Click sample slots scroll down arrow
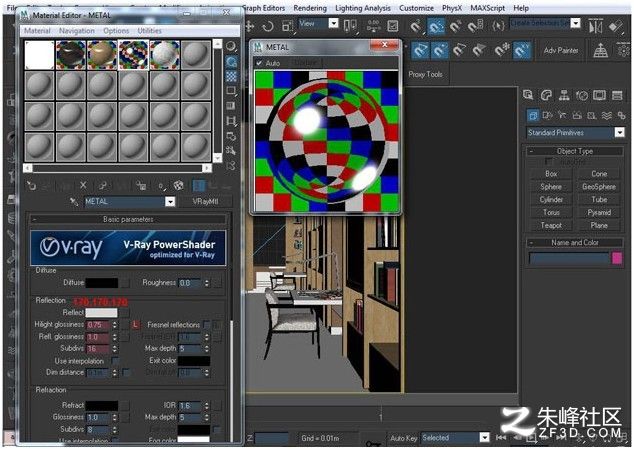 [x=217, y=158]
